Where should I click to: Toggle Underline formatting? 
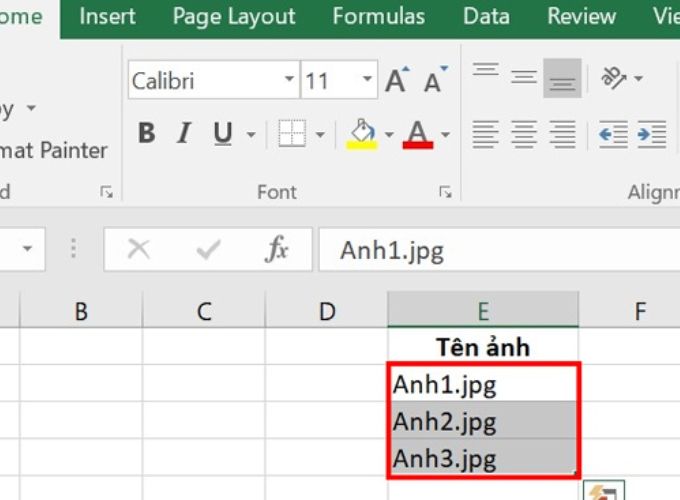(x=223, y=133)
